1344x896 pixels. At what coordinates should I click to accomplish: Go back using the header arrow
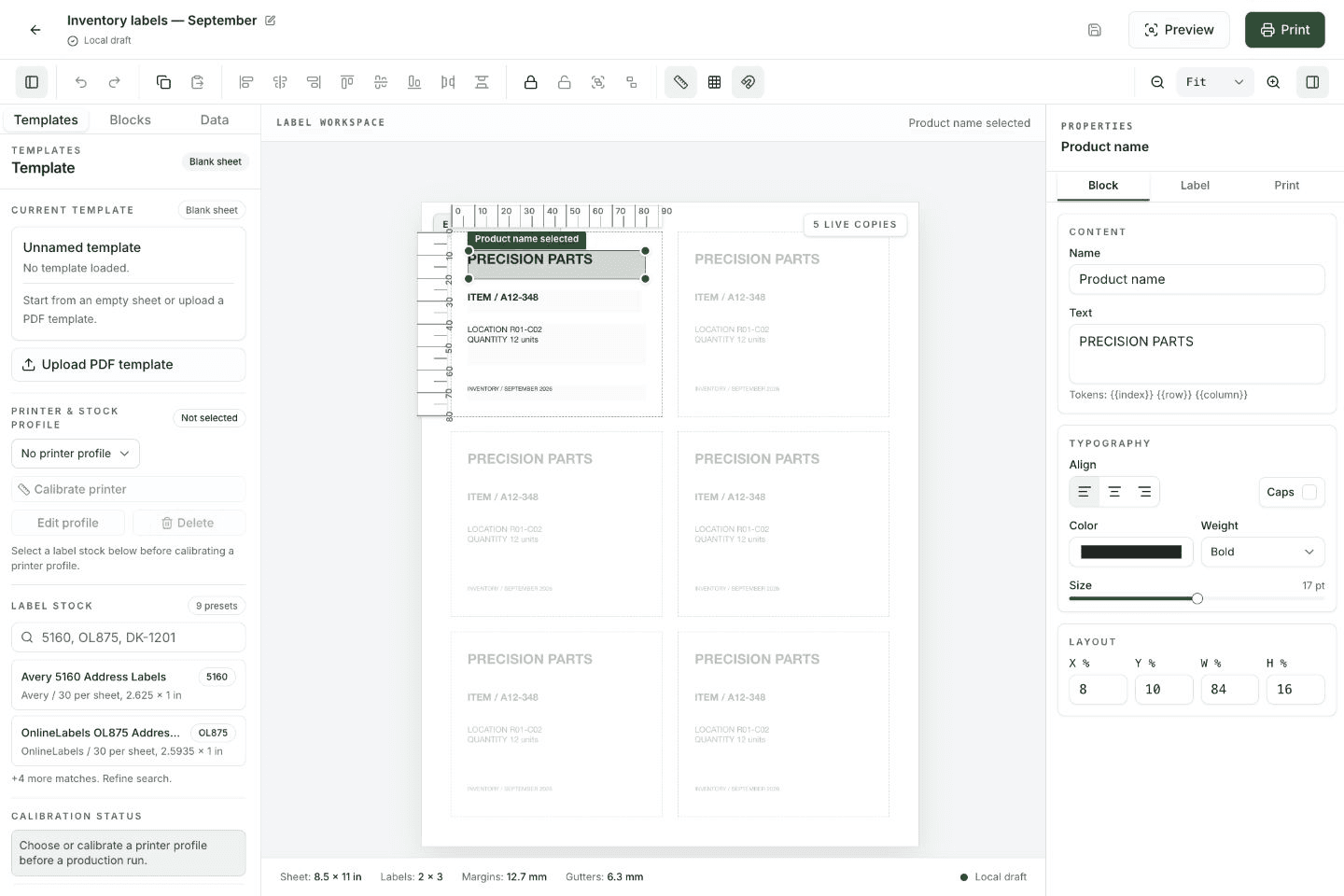pyautogui.click(x=35, y=30)
